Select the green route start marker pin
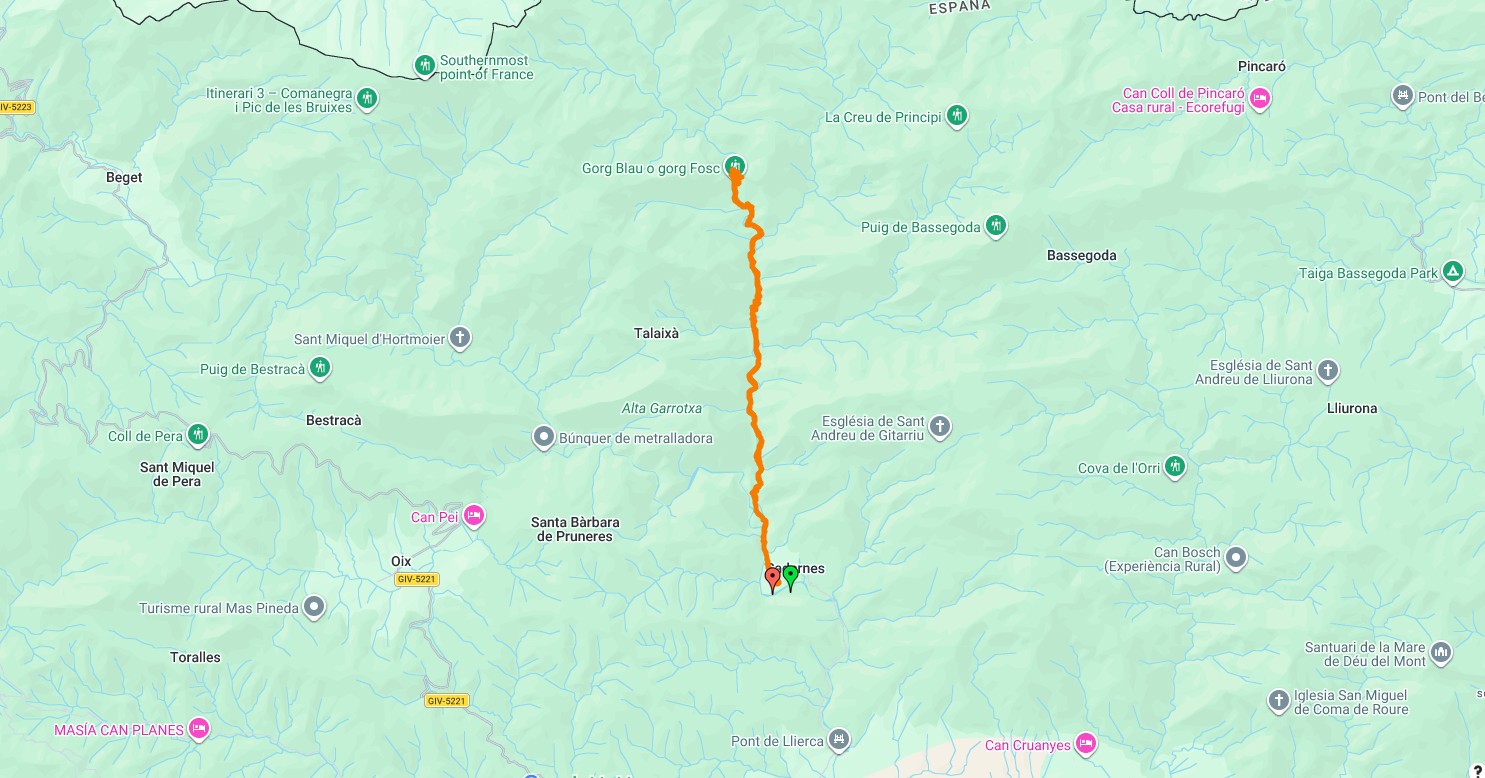Image resolution: width=1485 pixels, height=778 pixels. point(790,577)
